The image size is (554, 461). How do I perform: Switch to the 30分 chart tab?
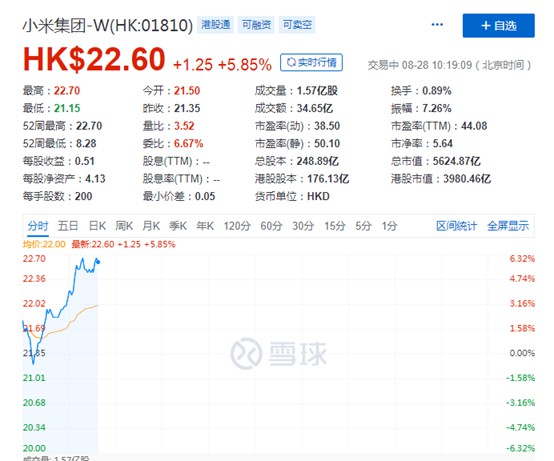tap(303, 226)
